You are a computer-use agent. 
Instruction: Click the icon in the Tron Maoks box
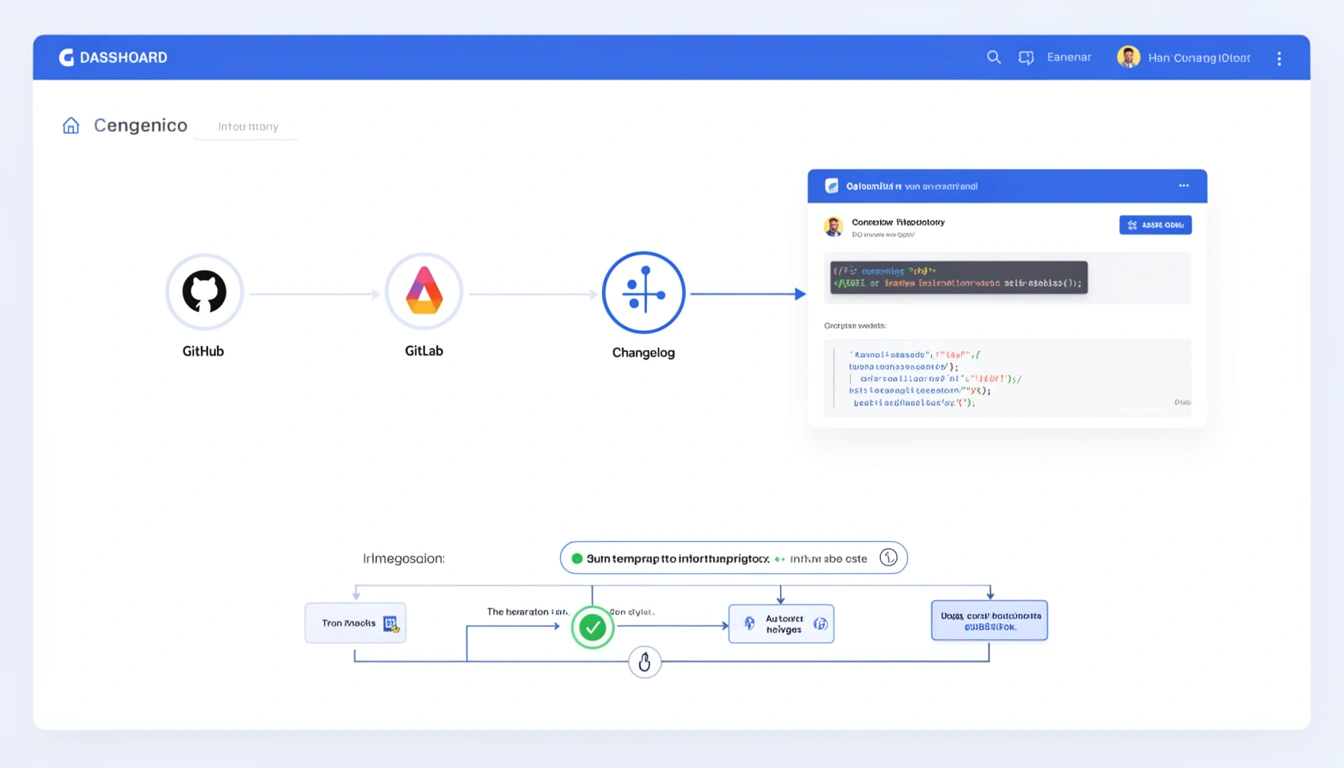(390, 623)
